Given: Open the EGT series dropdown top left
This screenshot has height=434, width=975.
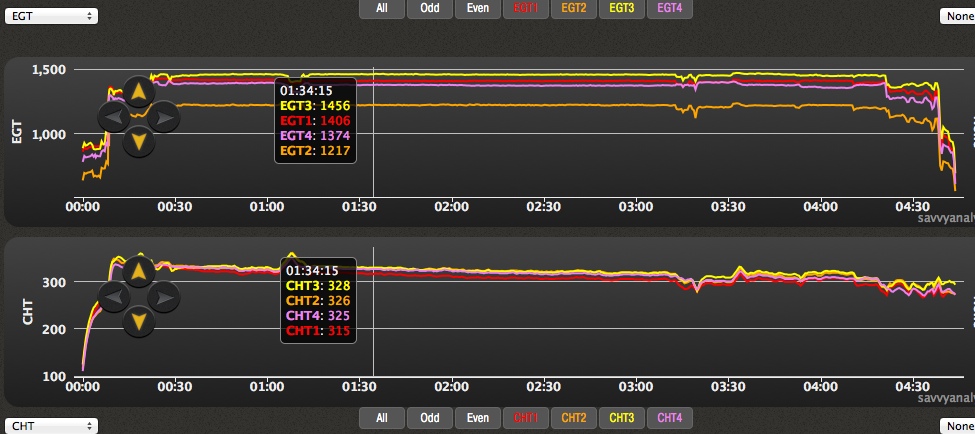Looking at the screenshot, I should [x=50, y=16].
